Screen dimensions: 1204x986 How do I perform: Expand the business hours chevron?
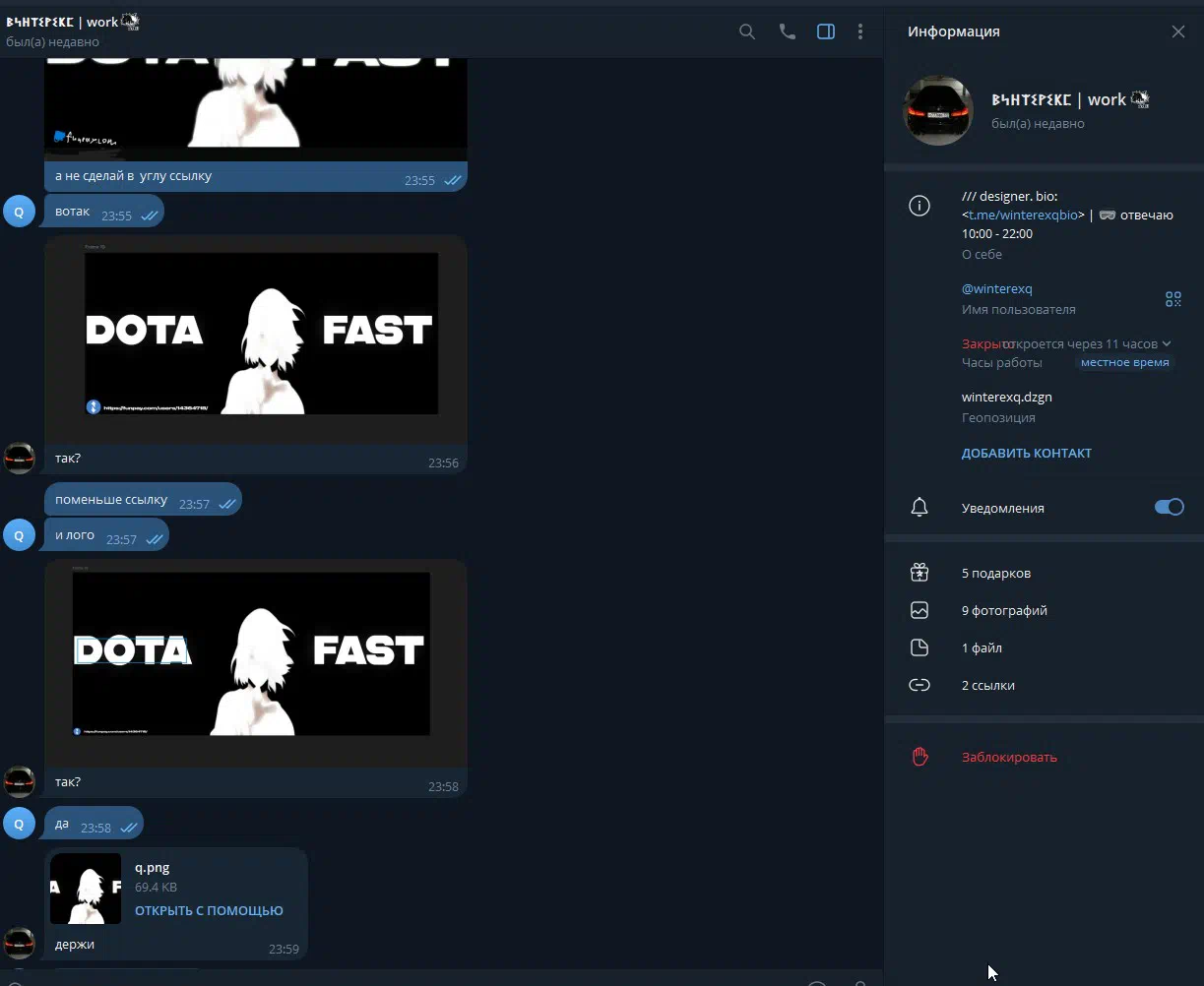[1167, 343]
